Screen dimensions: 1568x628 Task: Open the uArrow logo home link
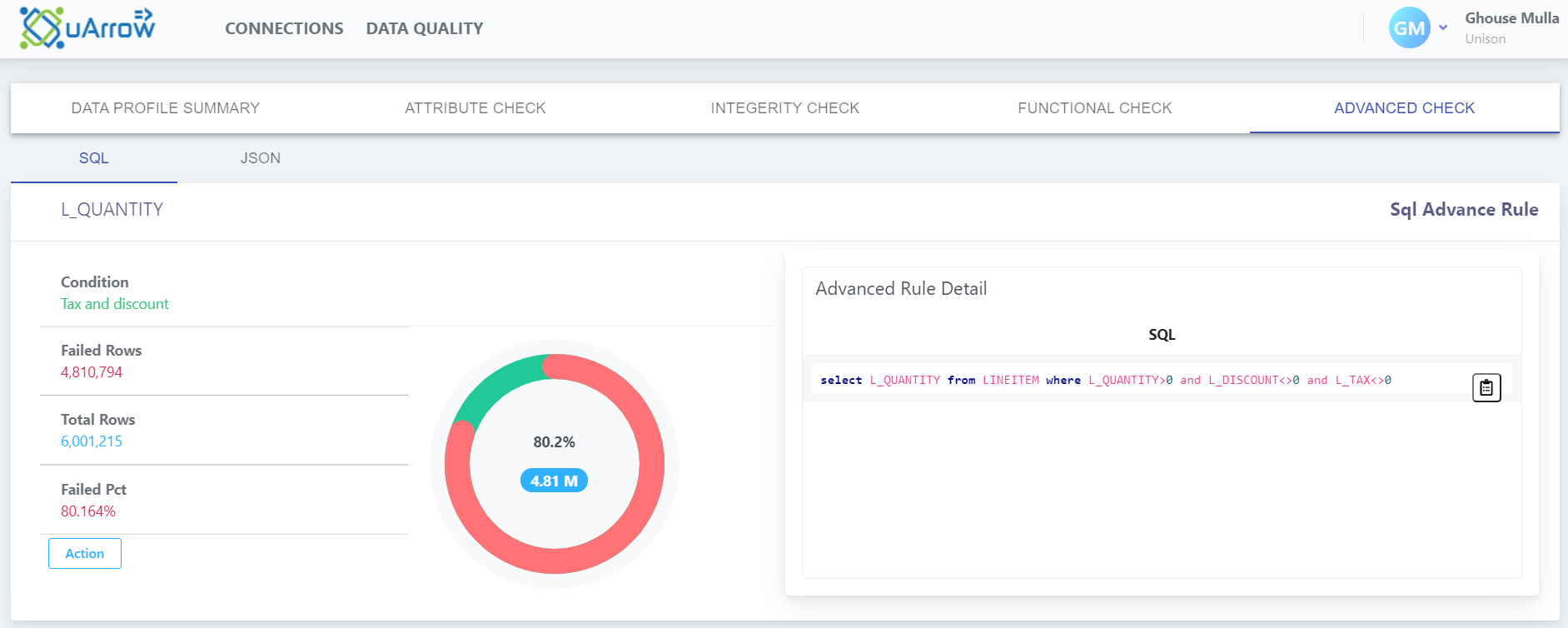[x=87, y=27]
